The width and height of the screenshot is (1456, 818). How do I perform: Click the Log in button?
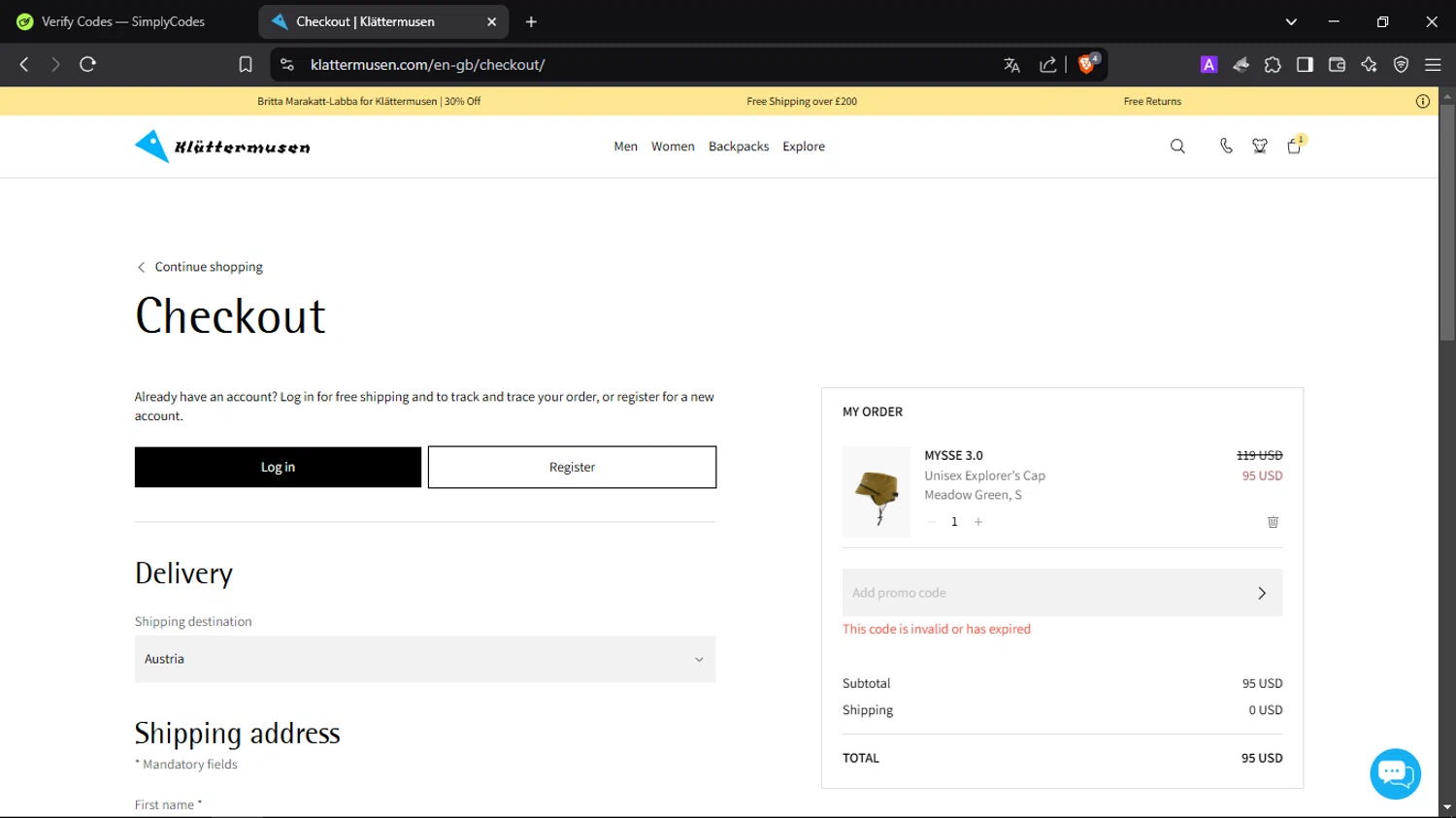278,467
